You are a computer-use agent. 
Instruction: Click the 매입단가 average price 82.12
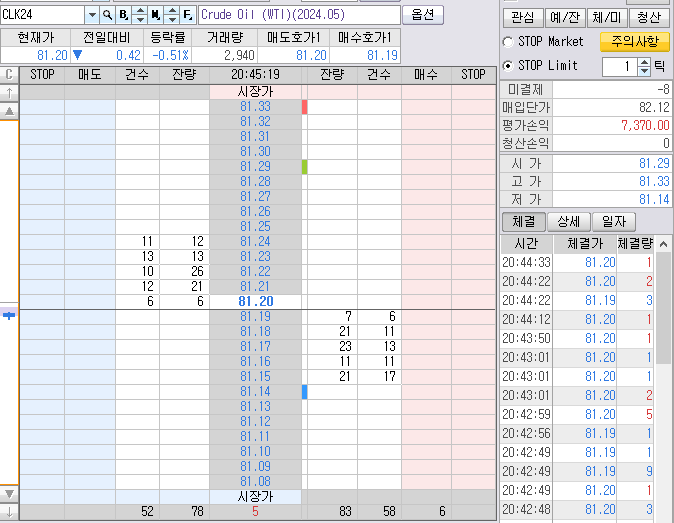coord(611,107)
